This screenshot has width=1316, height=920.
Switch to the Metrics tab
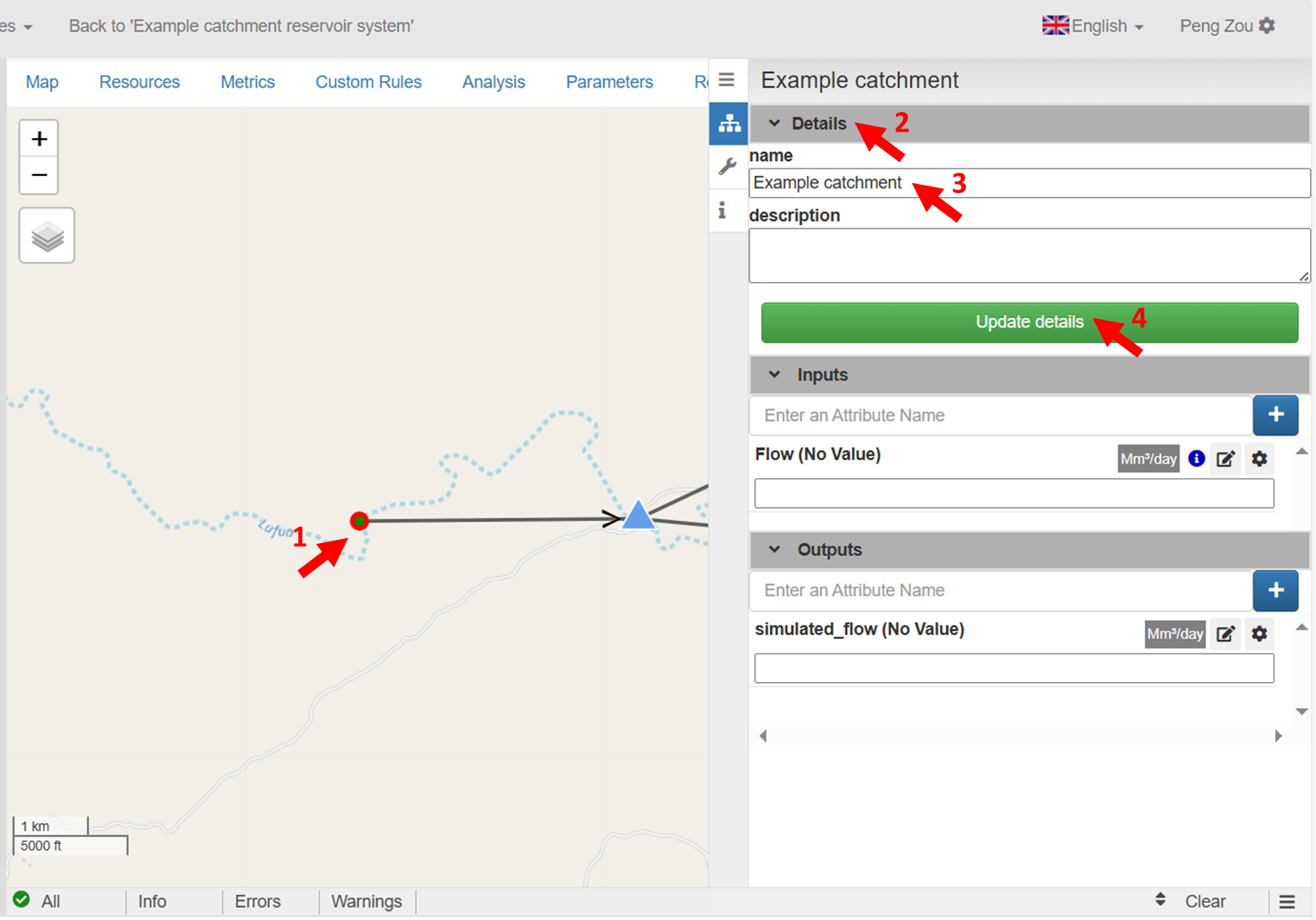tap(248, 82)
